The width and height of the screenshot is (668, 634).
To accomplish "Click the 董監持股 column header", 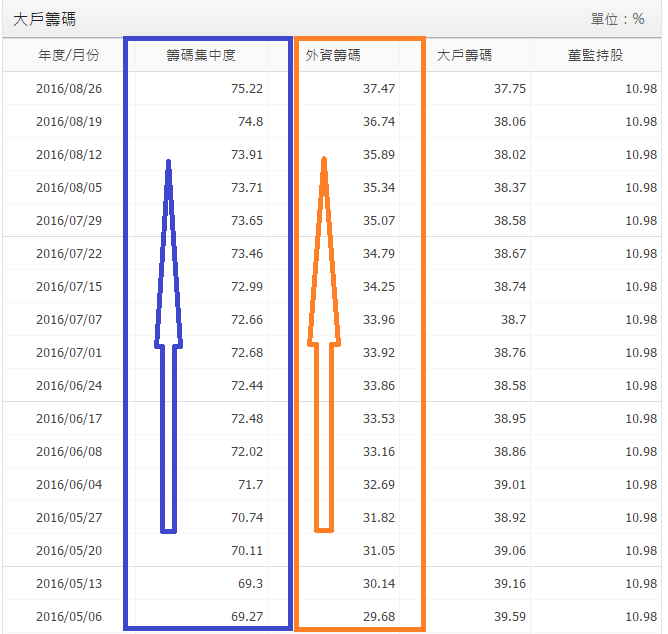I will [596, 55].
